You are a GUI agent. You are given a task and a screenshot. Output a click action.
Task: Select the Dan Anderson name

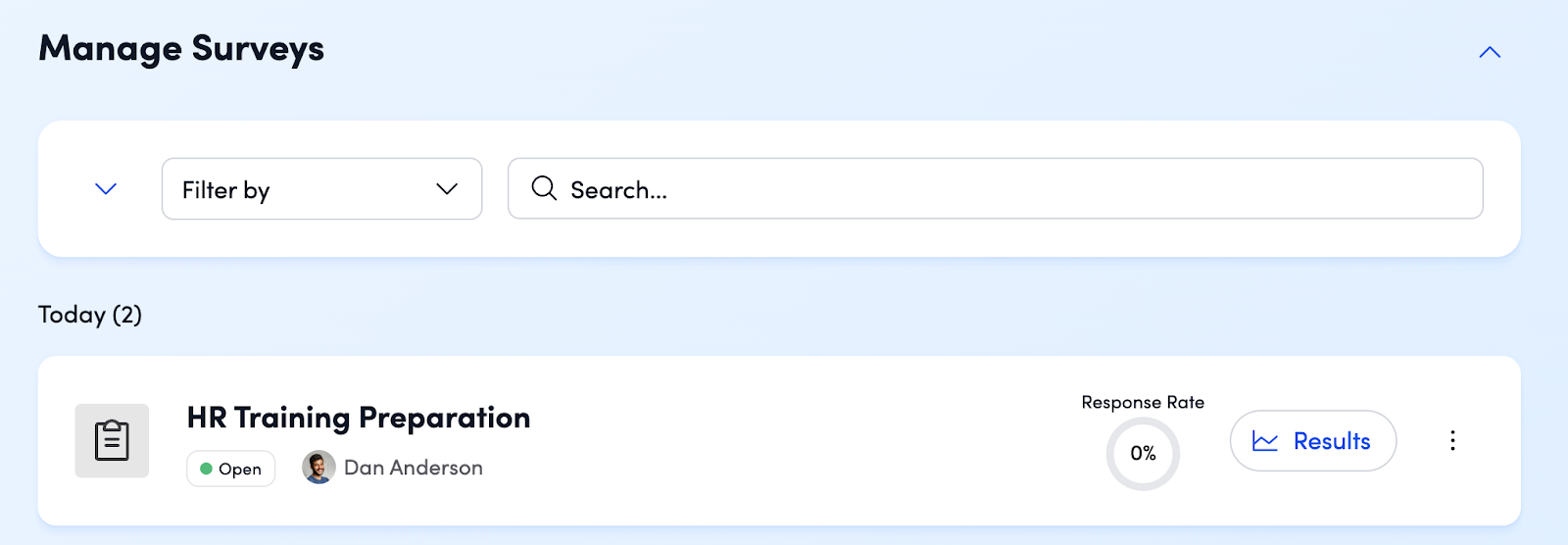[x=414, y=469]
